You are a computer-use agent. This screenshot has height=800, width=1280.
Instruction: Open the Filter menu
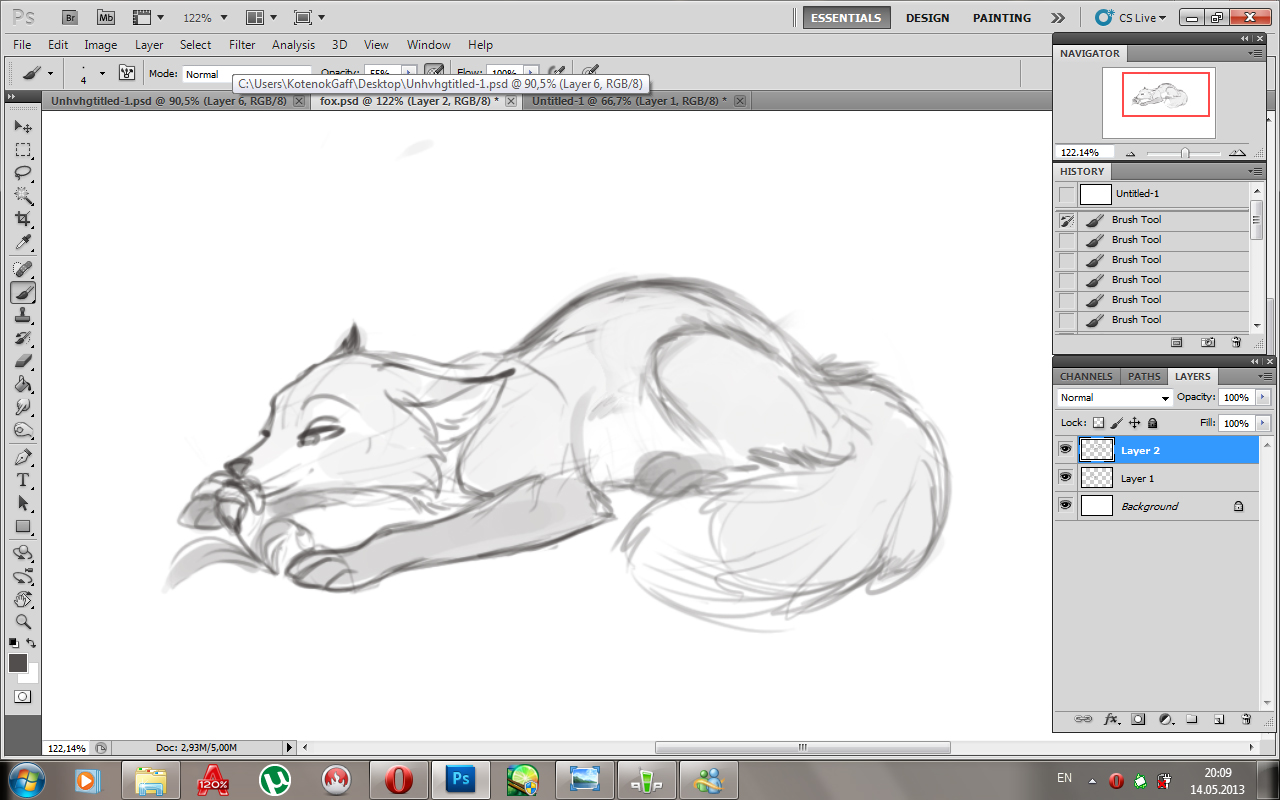(242, 45)
